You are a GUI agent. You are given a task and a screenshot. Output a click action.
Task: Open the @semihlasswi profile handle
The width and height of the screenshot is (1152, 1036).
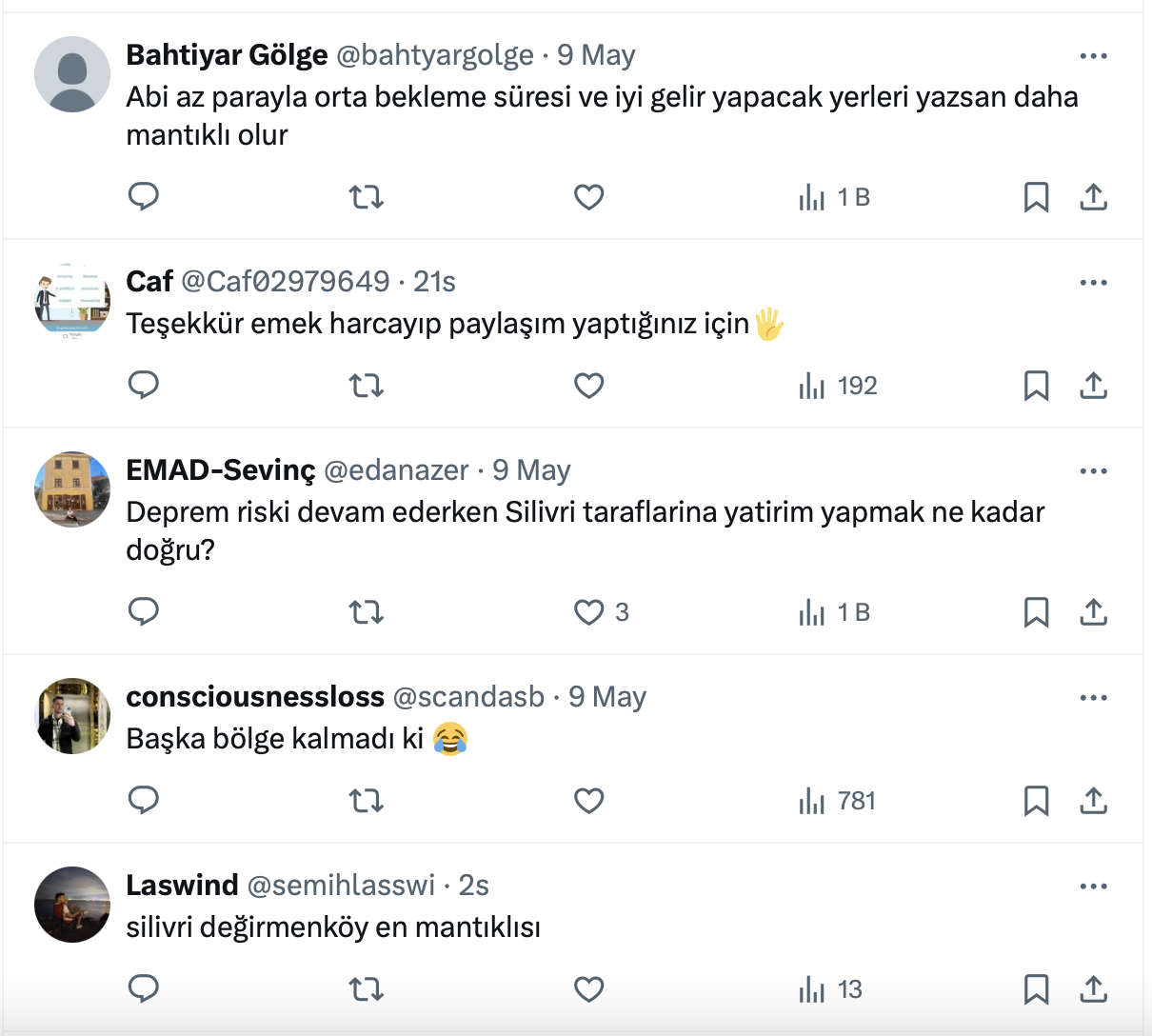(341, 886)
